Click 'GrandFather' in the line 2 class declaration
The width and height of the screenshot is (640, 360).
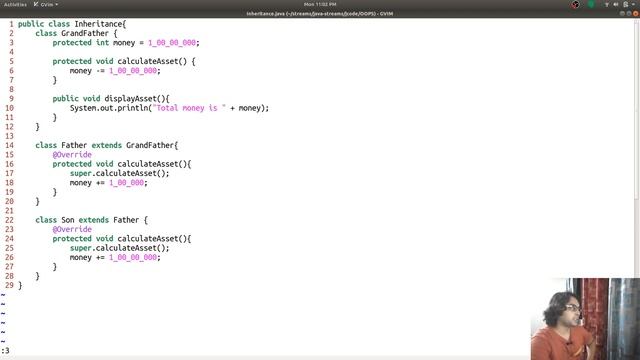pyautogui.click(x=85, y=33)
